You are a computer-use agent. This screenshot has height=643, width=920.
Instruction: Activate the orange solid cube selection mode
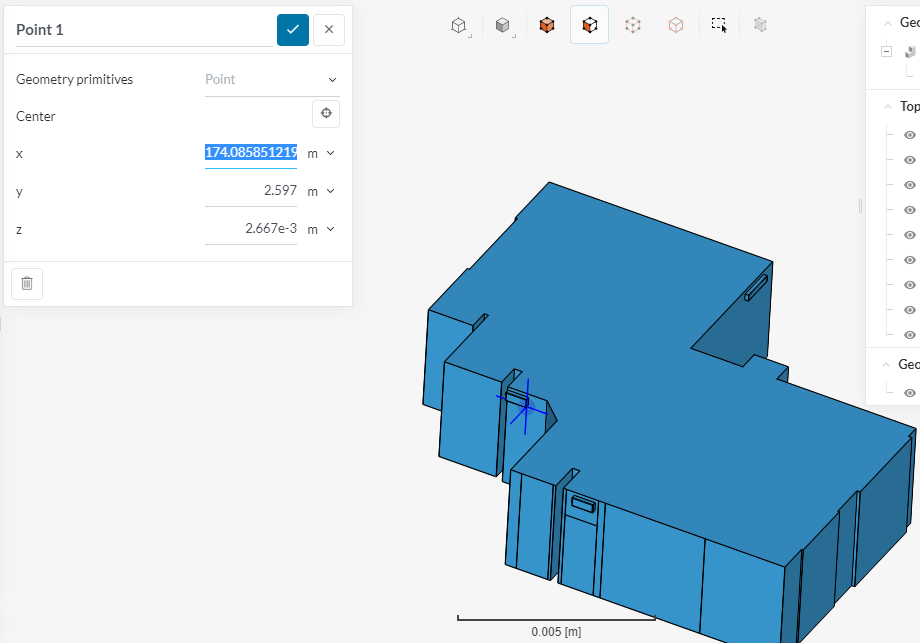(546, 24)
